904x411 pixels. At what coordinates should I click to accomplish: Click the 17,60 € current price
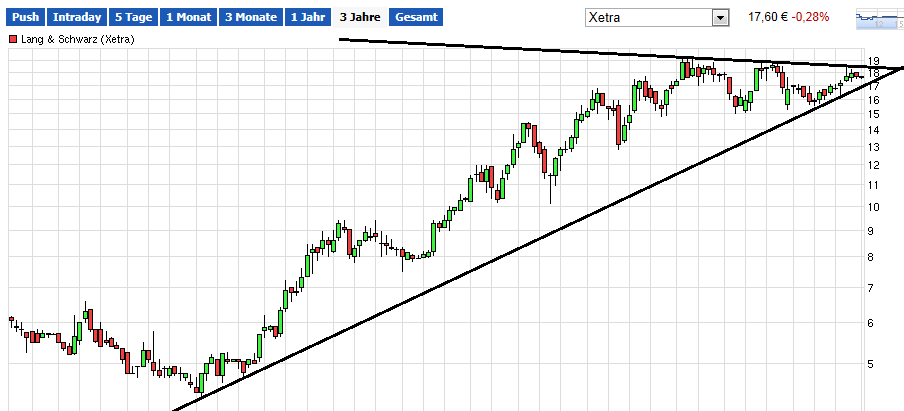pos(768,18)
